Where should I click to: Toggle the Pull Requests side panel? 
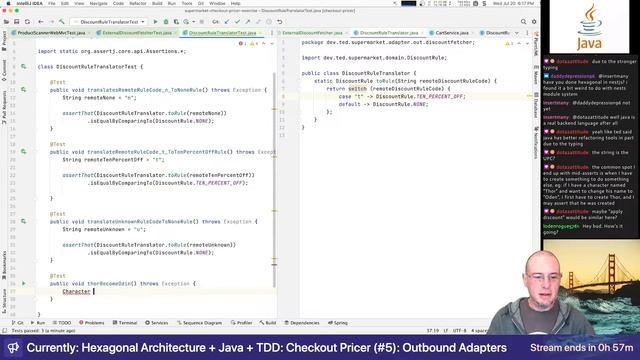point(4,107)
